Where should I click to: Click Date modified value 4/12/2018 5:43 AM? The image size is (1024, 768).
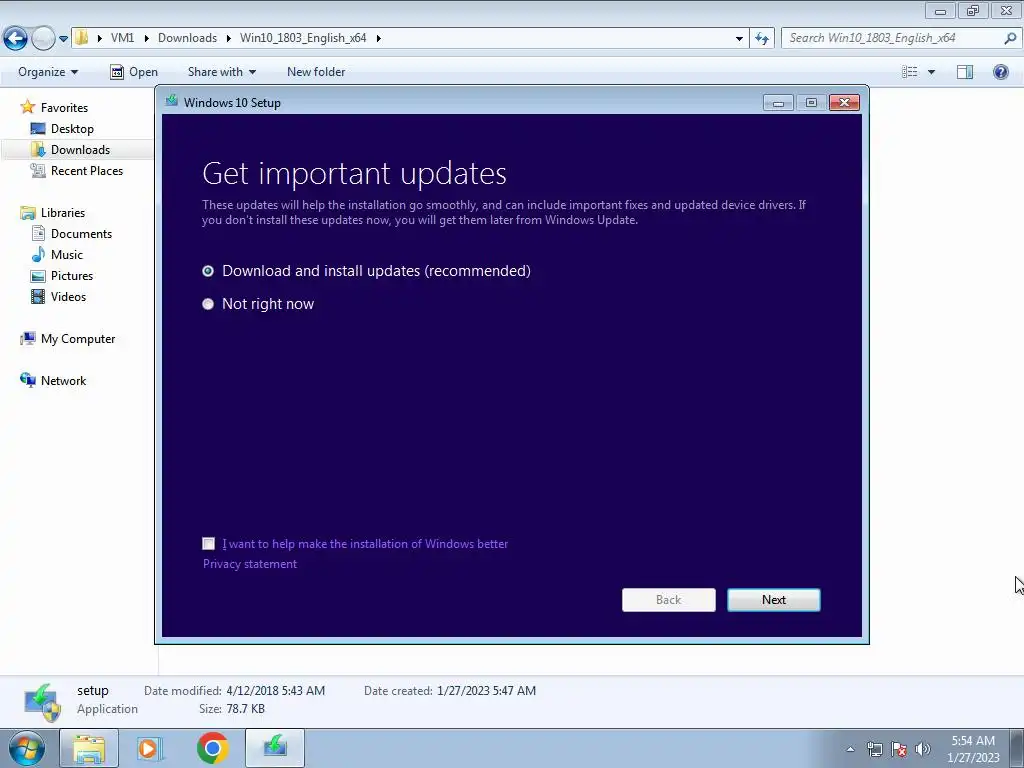(276, 690)
